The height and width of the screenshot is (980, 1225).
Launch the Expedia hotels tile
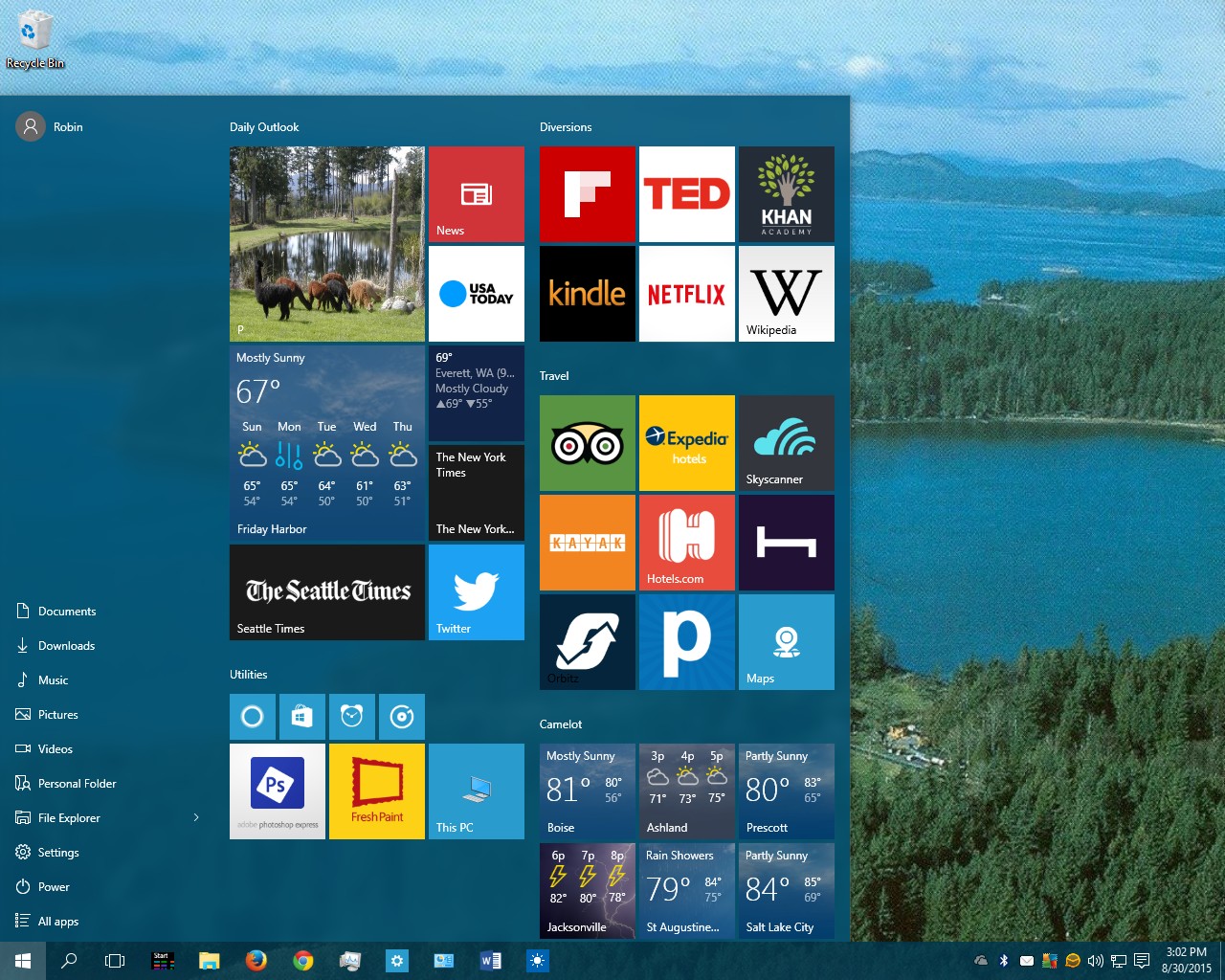tap(687, 443)
